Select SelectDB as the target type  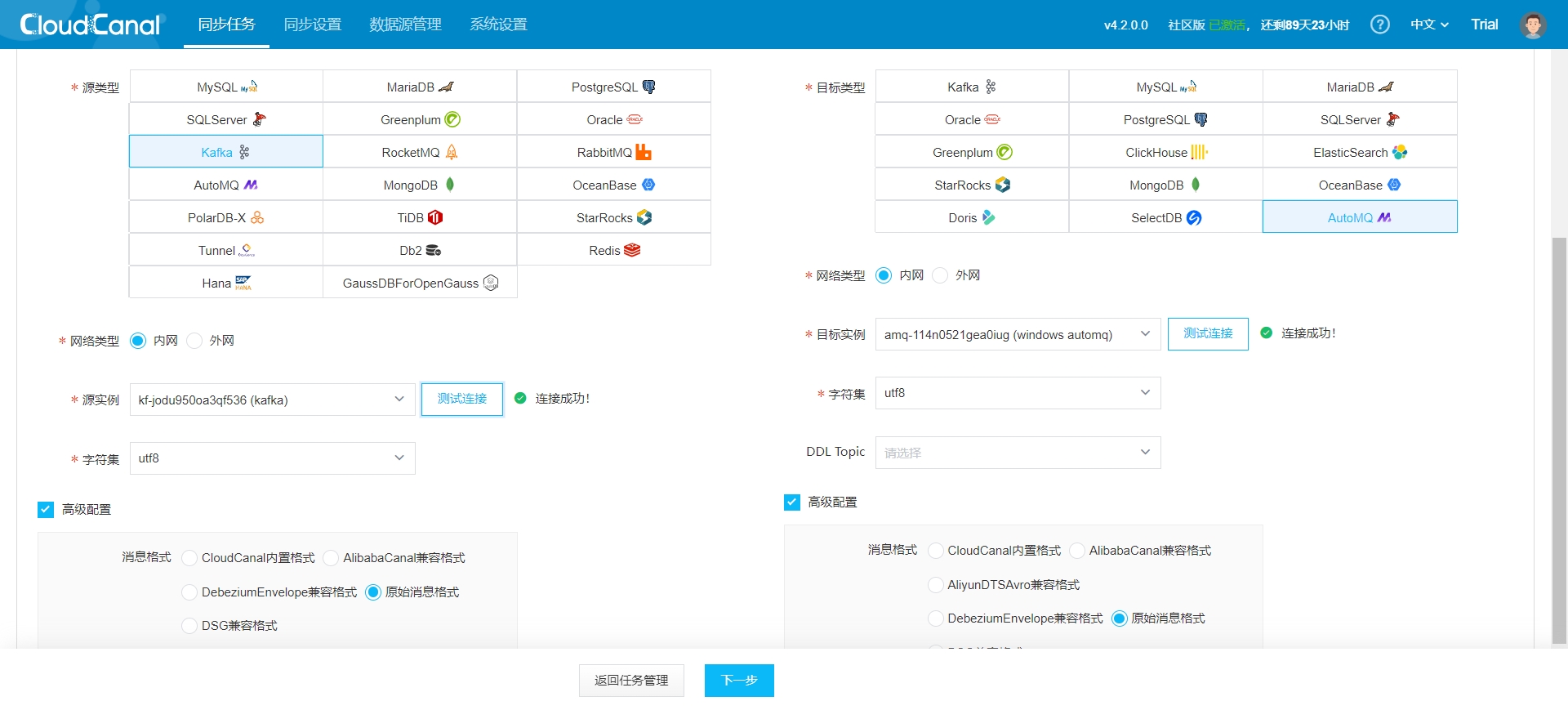1165,217
